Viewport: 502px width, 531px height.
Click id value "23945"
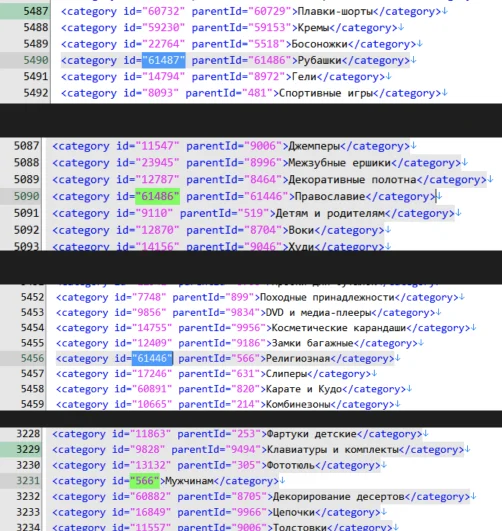coord(157,163)
